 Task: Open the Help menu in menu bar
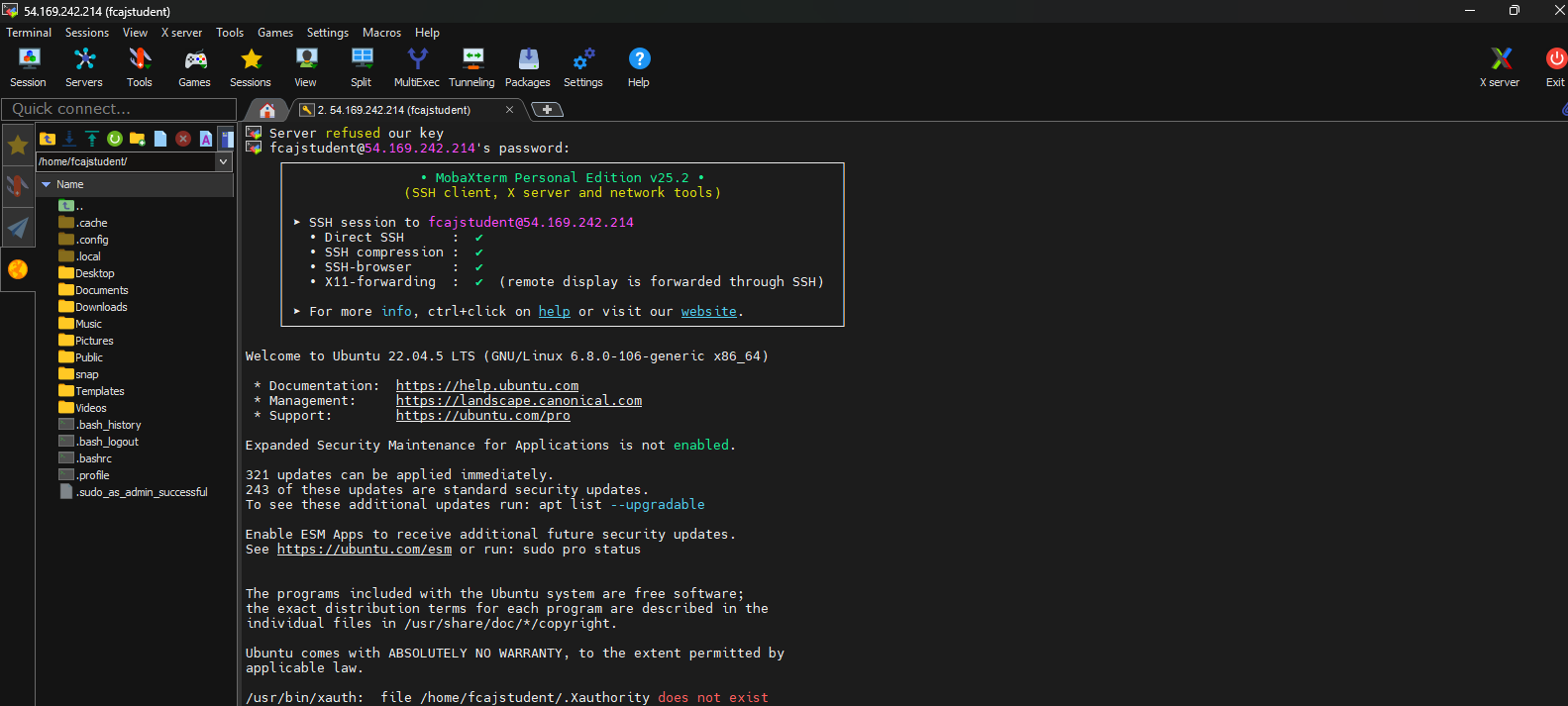(x=427, y=33)
